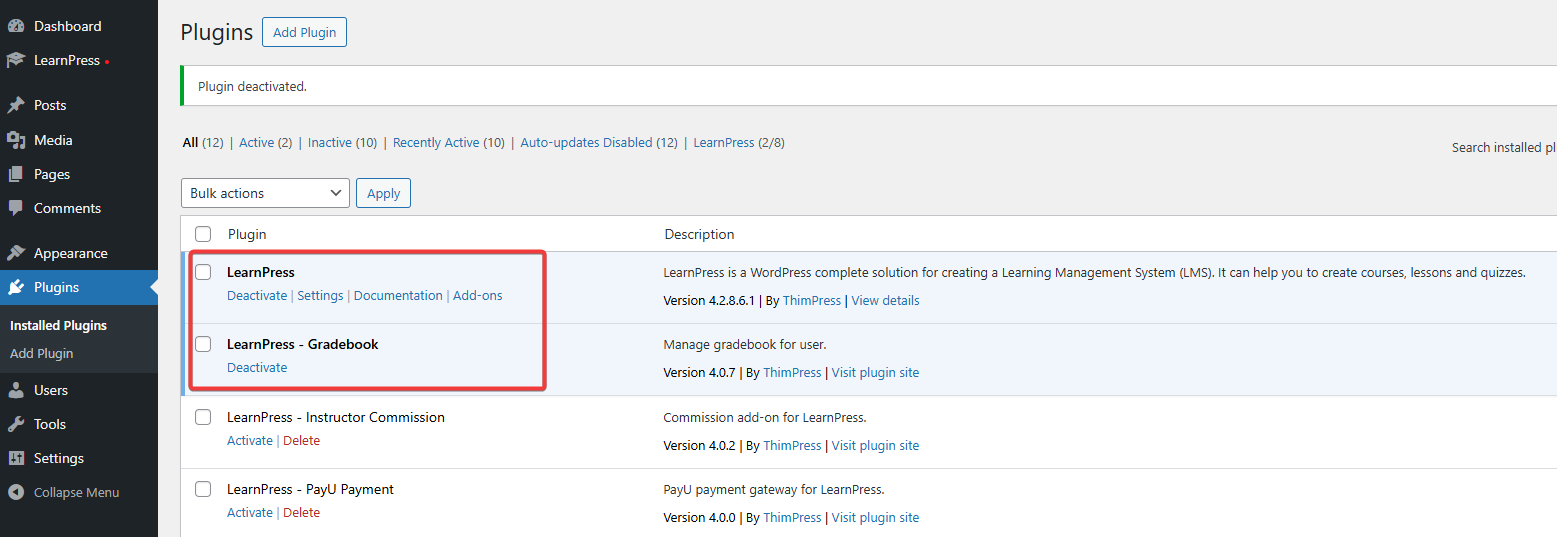Check the LearnPress - PayU Payment checkbox
This screenshot has height=537, width=1557.
203,489
